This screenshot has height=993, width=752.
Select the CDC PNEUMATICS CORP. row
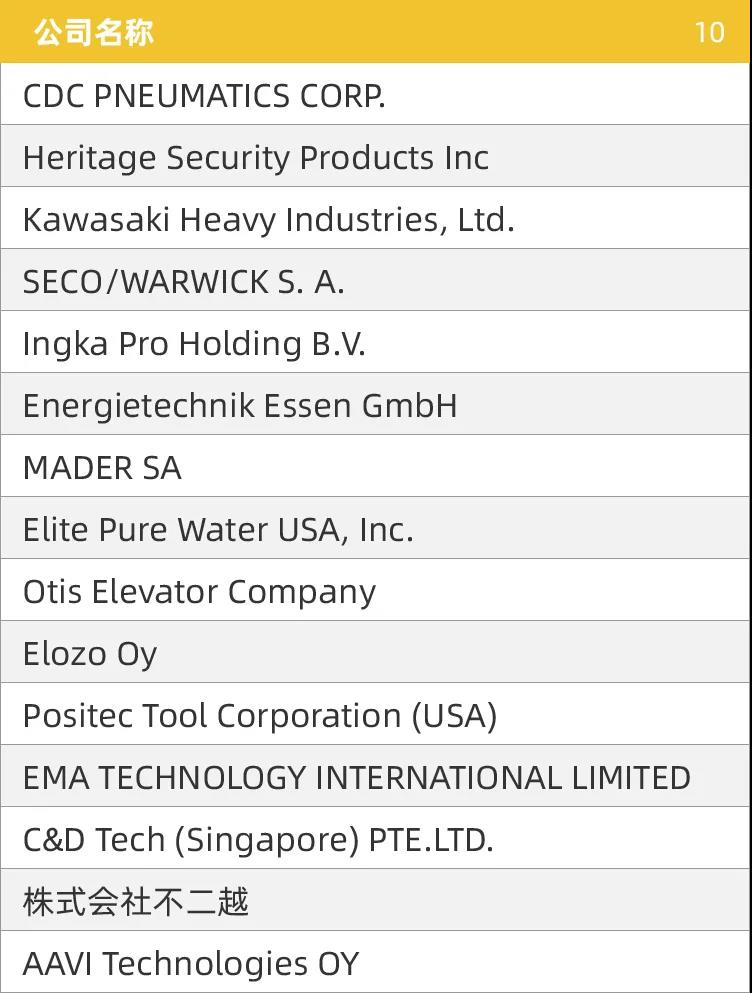(x=376, y=94)
